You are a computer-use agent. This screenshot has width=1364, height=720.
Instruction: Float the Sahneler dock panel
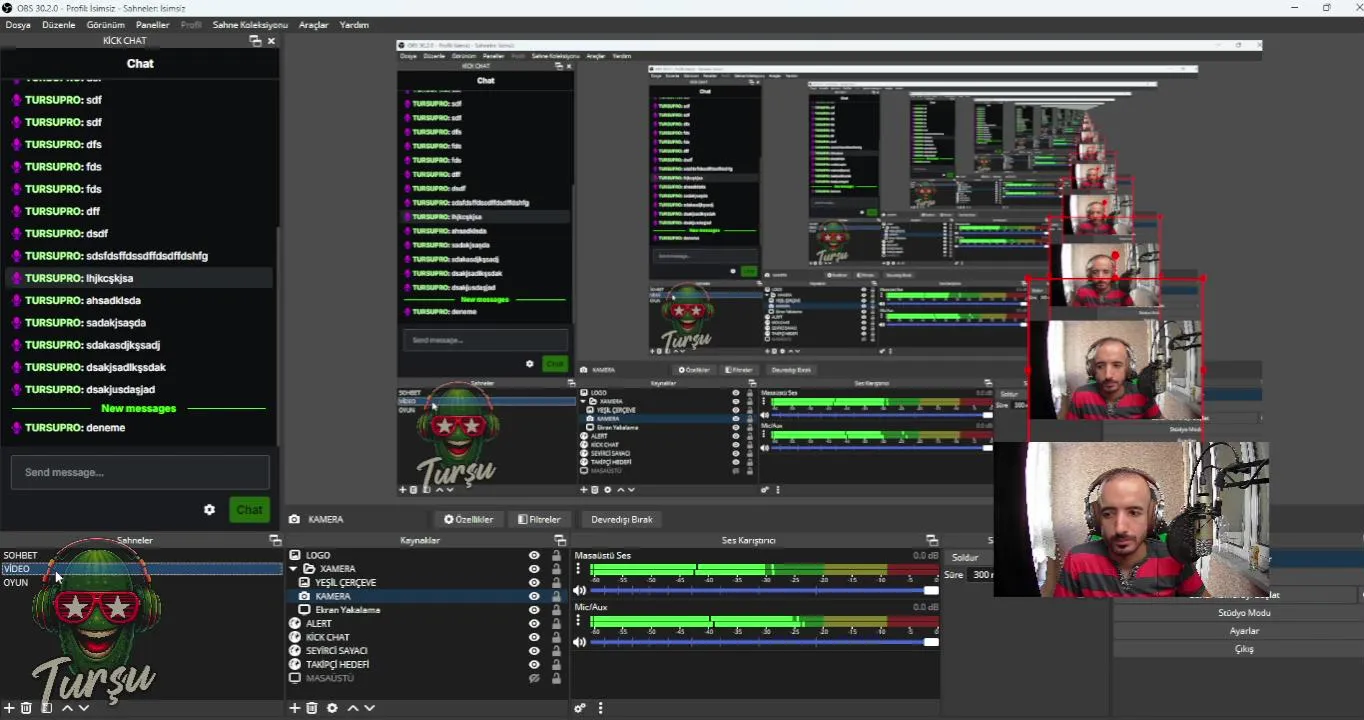click(275, 540)
